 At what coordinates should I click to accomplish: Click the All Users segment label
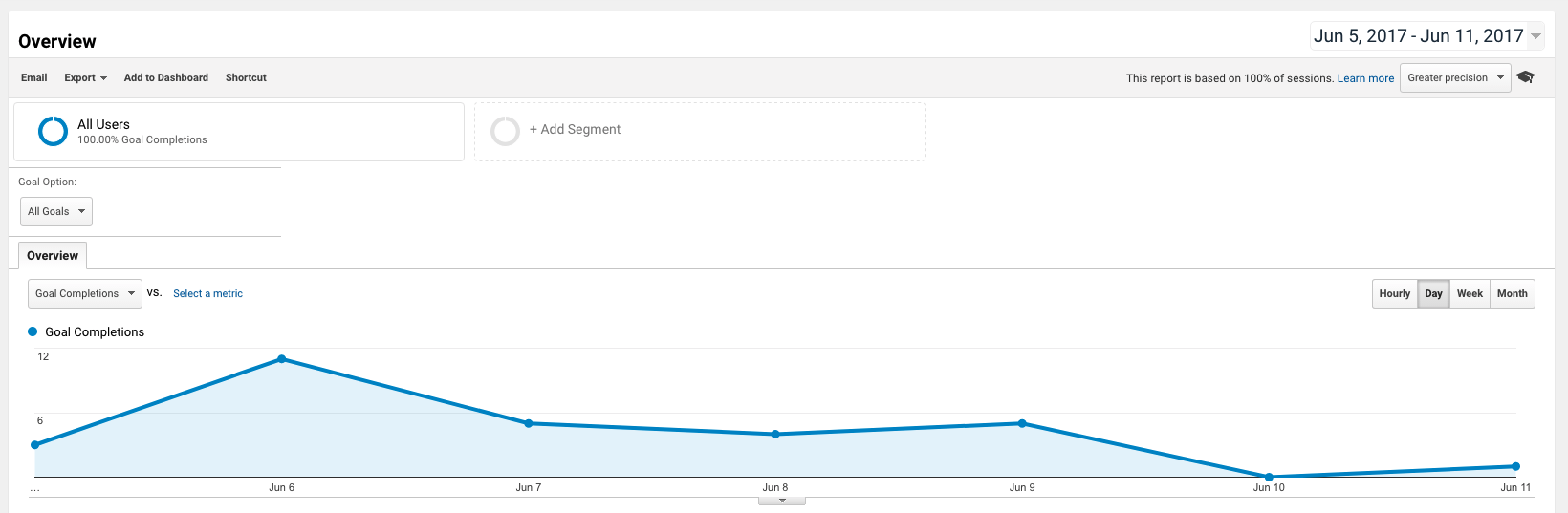click(x=103, y=124)
